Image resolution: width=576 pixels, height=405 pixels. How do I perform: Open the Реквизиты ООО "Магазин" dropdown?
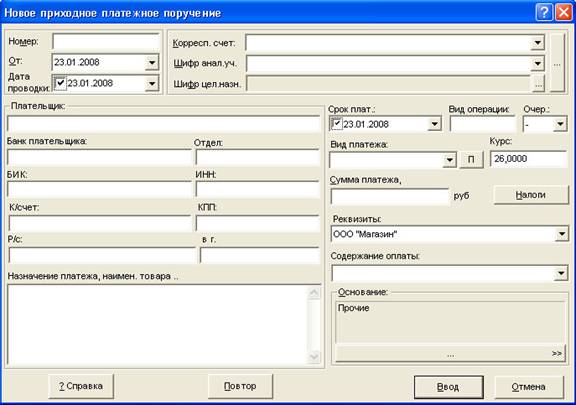562,234
